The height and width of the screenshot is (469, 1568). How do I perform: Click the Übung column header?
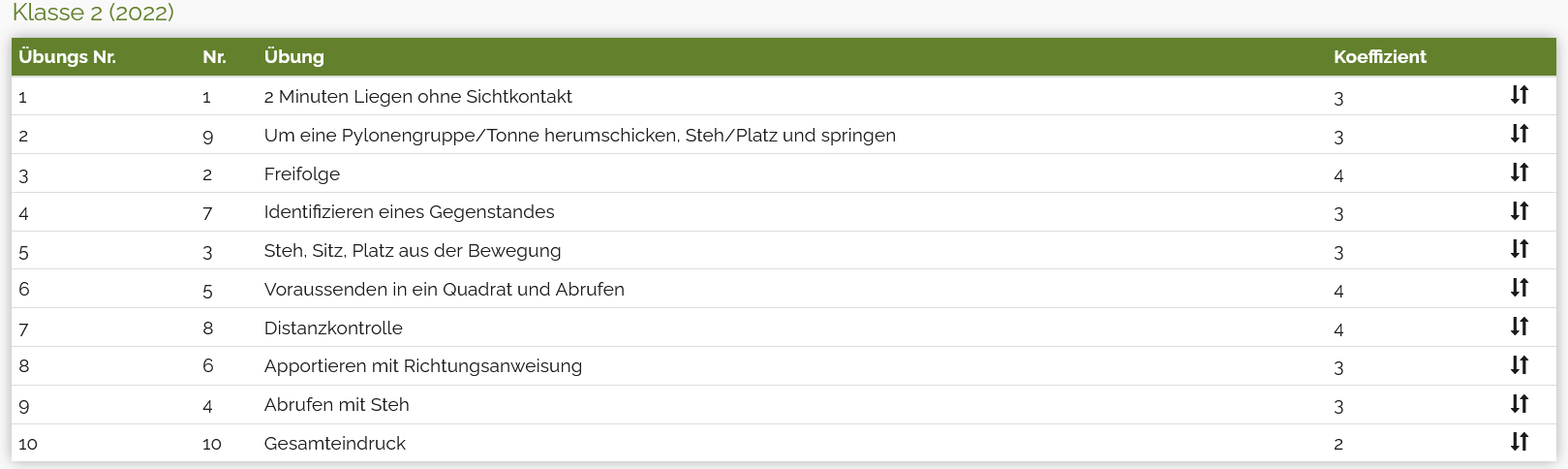(x=293, y=57)
